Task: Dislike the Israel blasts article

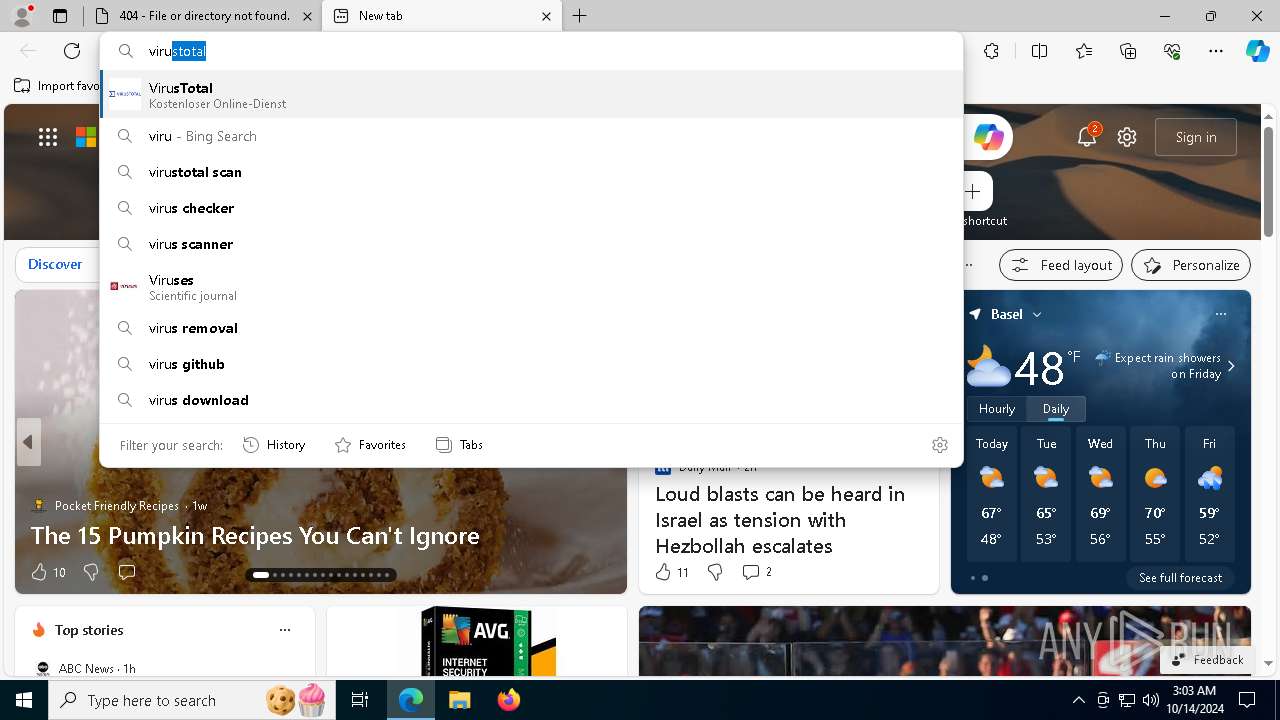Action: point(715,572)
